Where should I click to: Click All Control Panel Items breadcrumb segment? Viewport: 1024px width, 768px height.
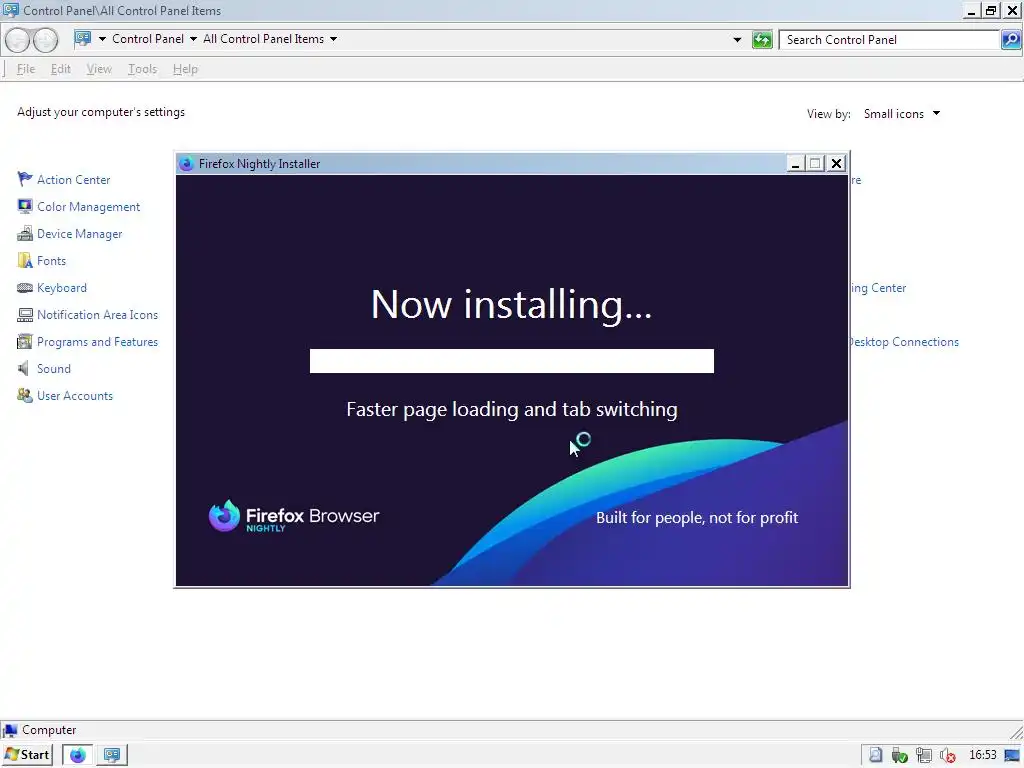(263, 39)
